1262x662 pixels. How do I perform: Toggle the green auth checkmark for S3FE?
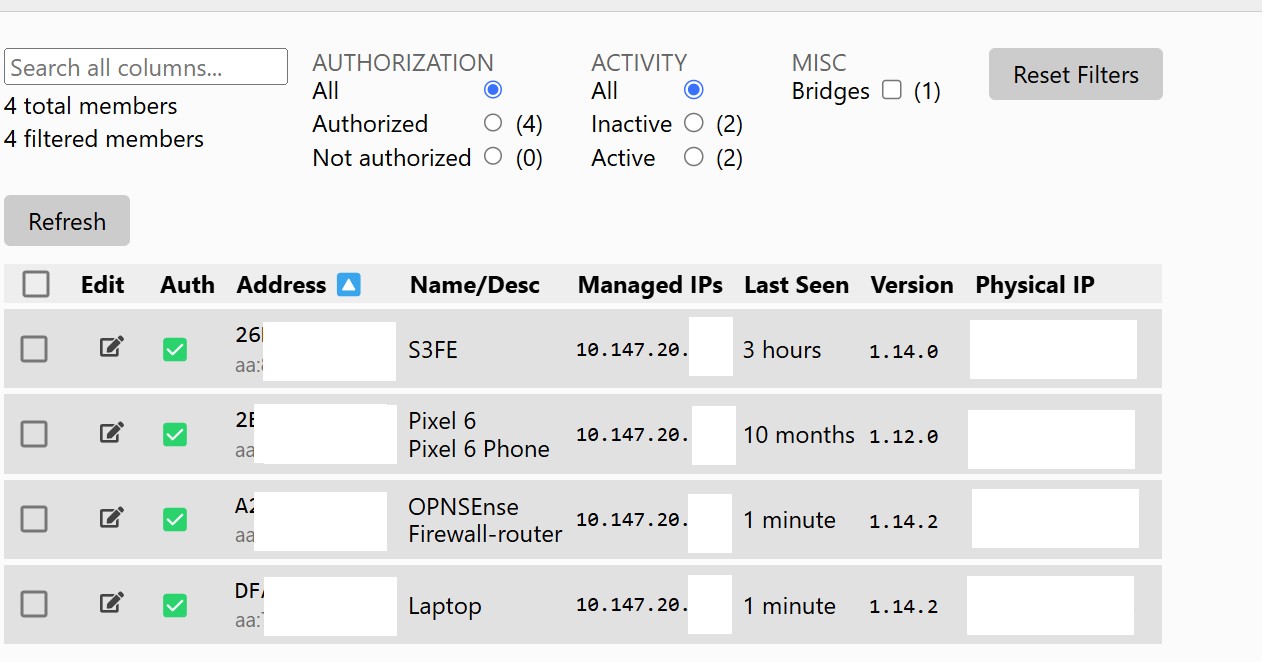175,349
